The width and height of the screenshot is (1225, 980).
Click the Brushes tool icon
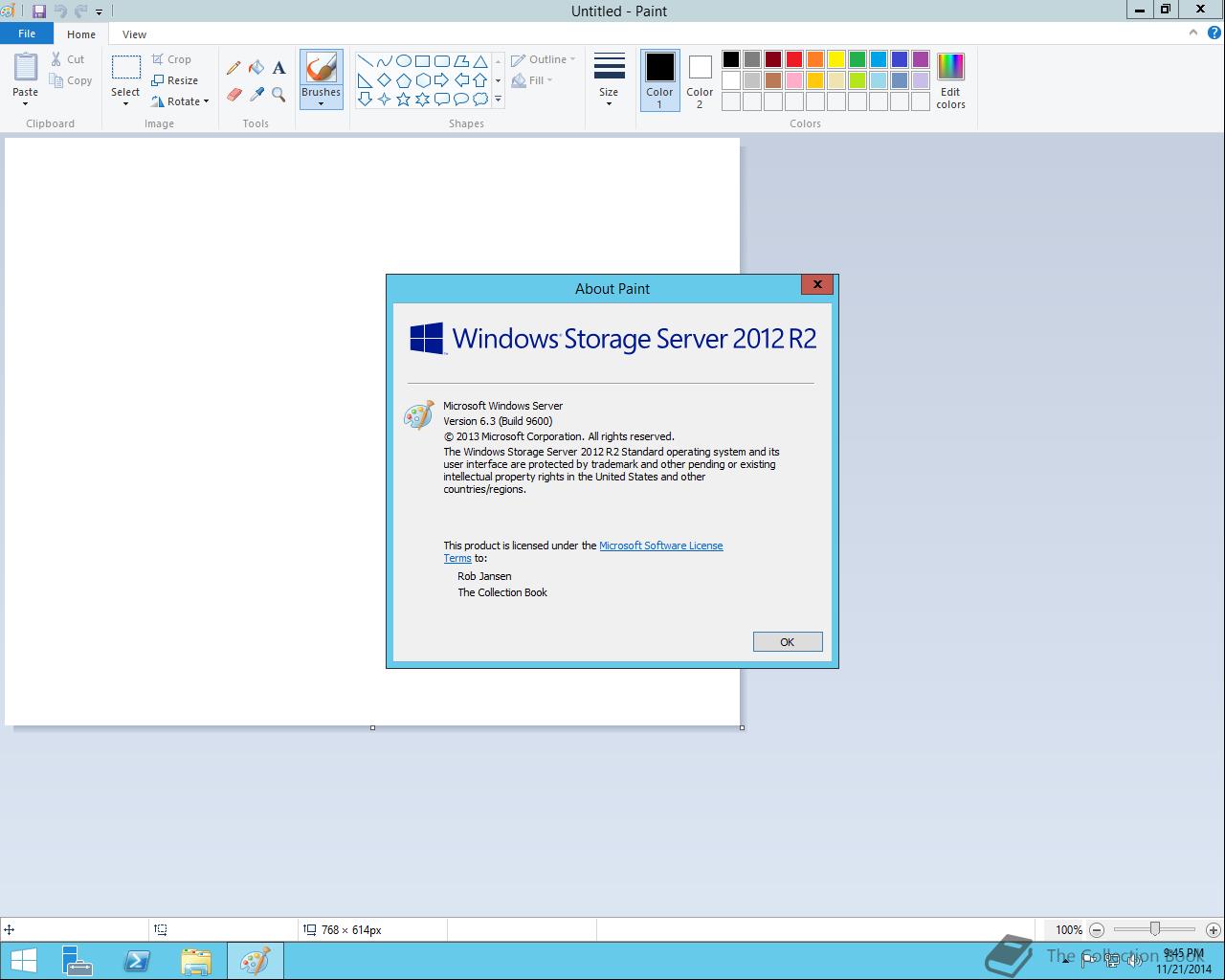[x=321, y=68]
